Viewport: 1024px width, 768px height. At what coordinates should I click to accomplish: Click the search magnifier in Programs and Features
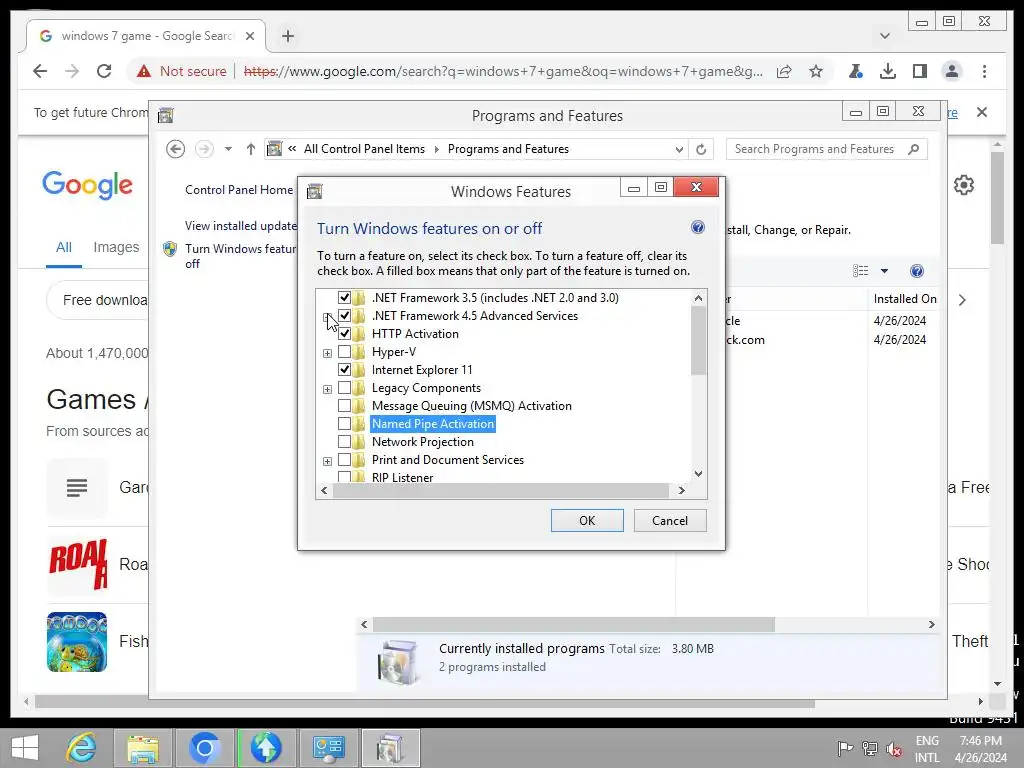(914, 149)
